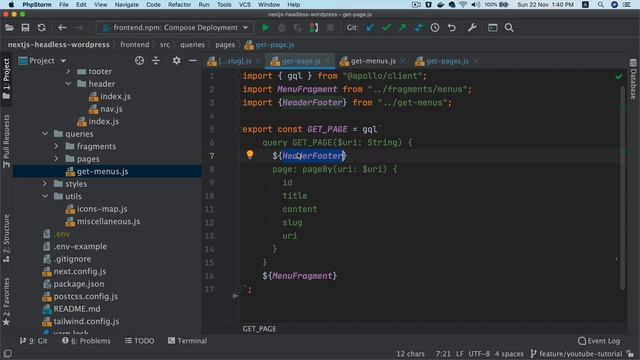The width and height of the screenshot is (640, 360).
Task: Click the frontend breadcrumb
Action: pyautogui.click(x=135, y=45)
